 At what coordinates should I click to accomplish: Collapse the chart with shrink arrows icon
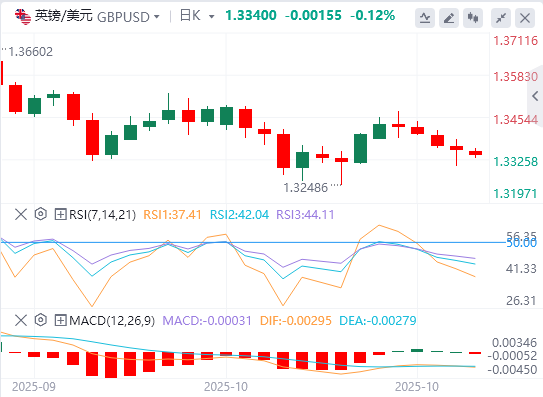point(501,18)
